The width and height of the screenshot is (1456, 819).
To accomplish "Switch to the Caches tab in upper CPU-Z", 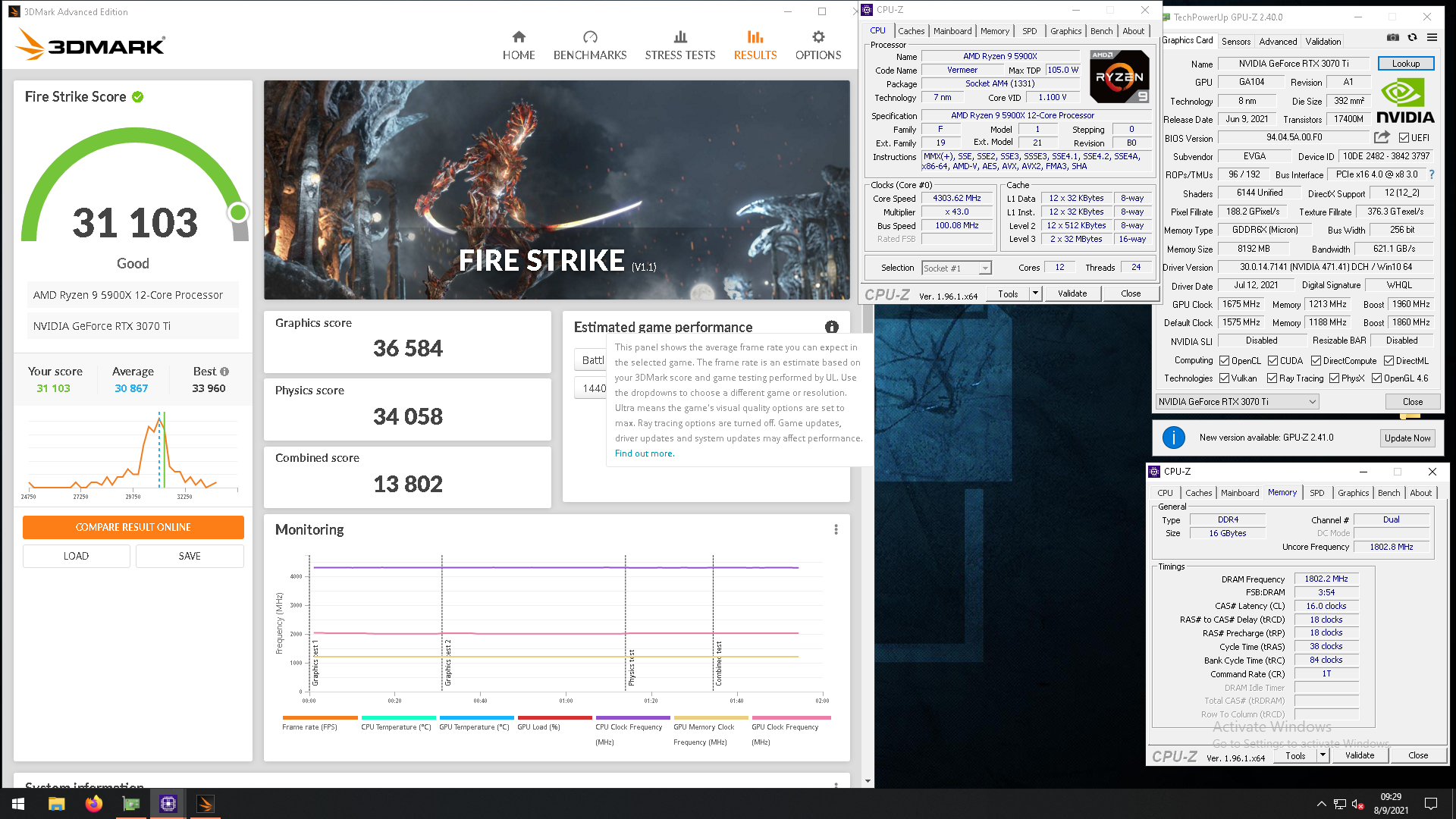I will click(911, 31).
